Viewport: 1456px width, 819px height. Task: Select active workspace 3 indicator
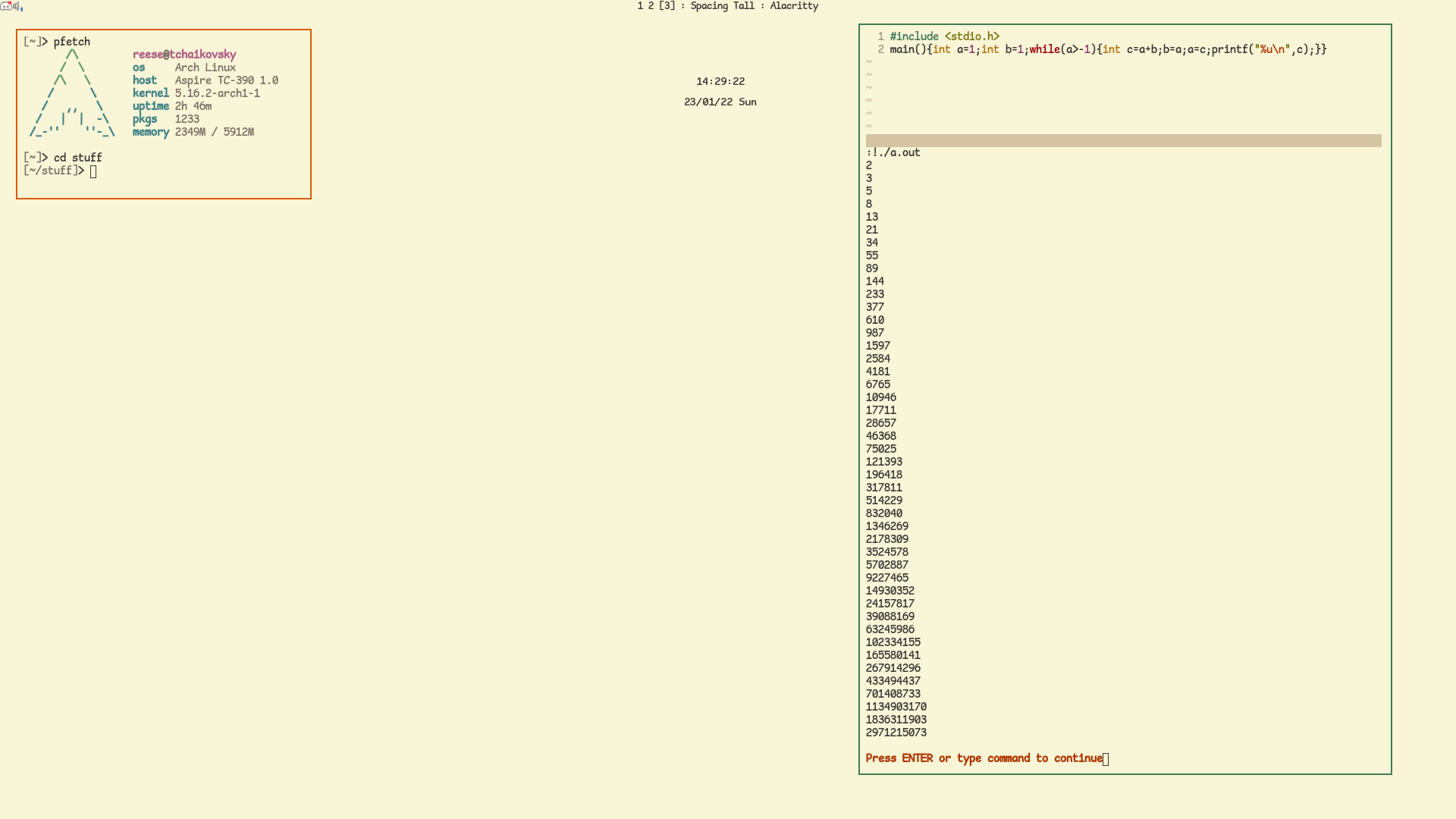(667, 6)
